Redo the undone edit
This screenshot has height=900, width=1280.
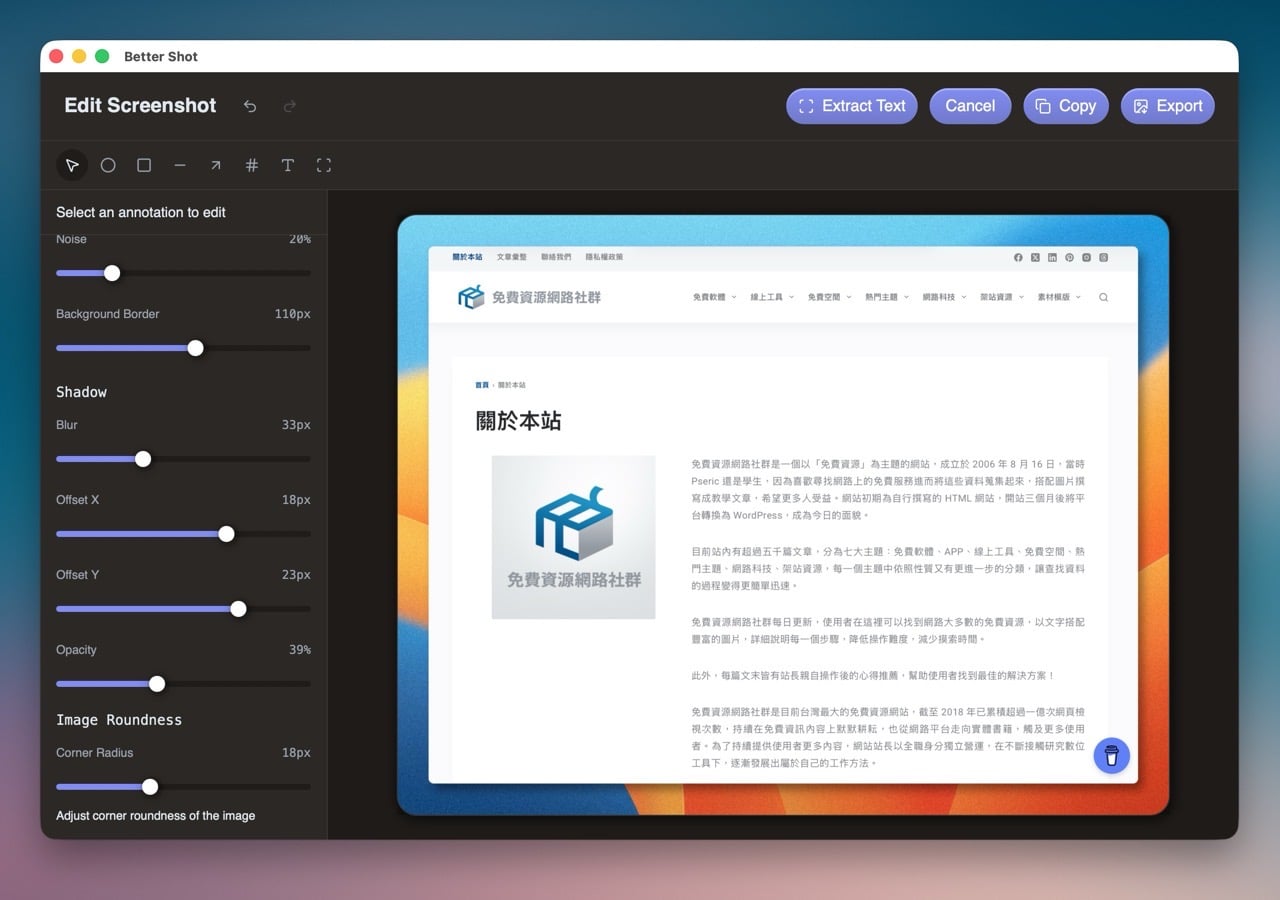pyautogui.click(x=290, y=106)
